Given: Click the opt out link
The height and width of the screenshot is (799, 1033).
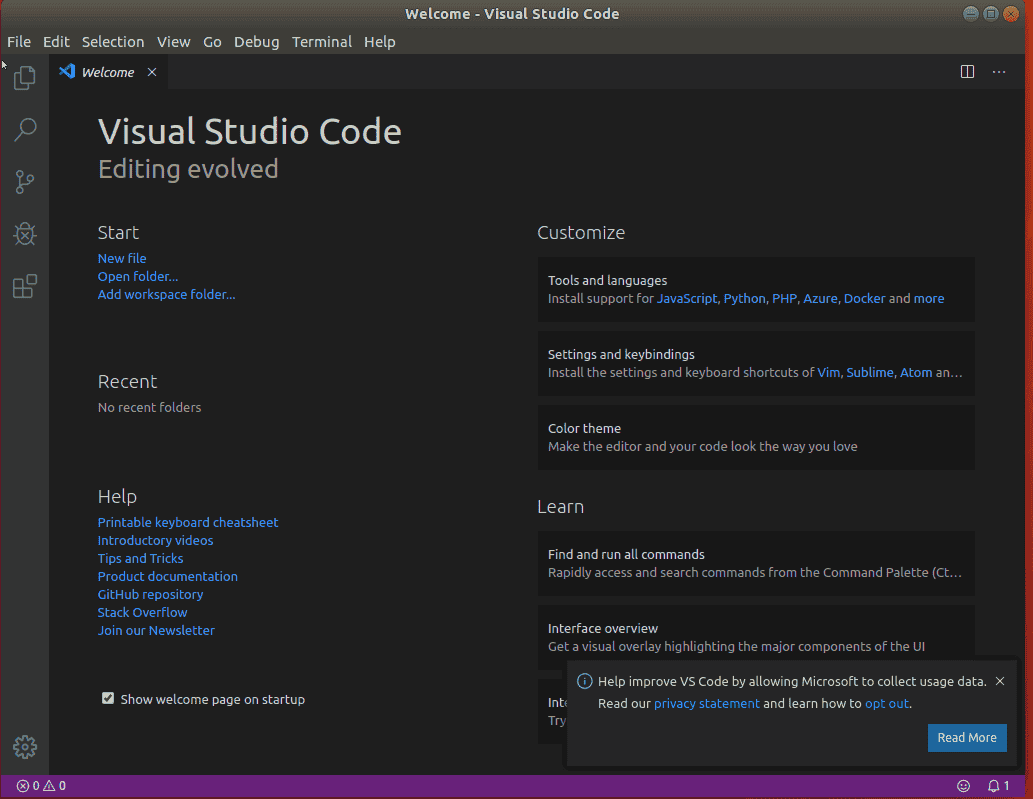Looking at the screenshot, I should (x=887, y=703).
